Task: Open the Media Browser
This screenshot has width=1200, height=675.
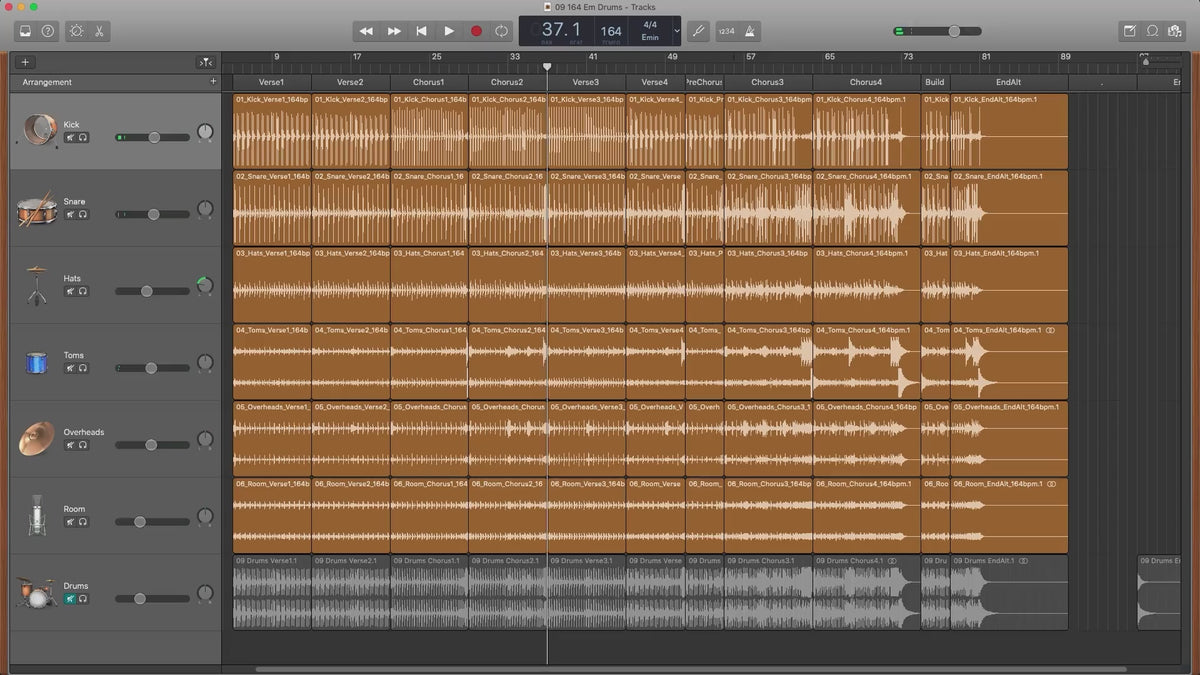Action: click(1175, 31)
